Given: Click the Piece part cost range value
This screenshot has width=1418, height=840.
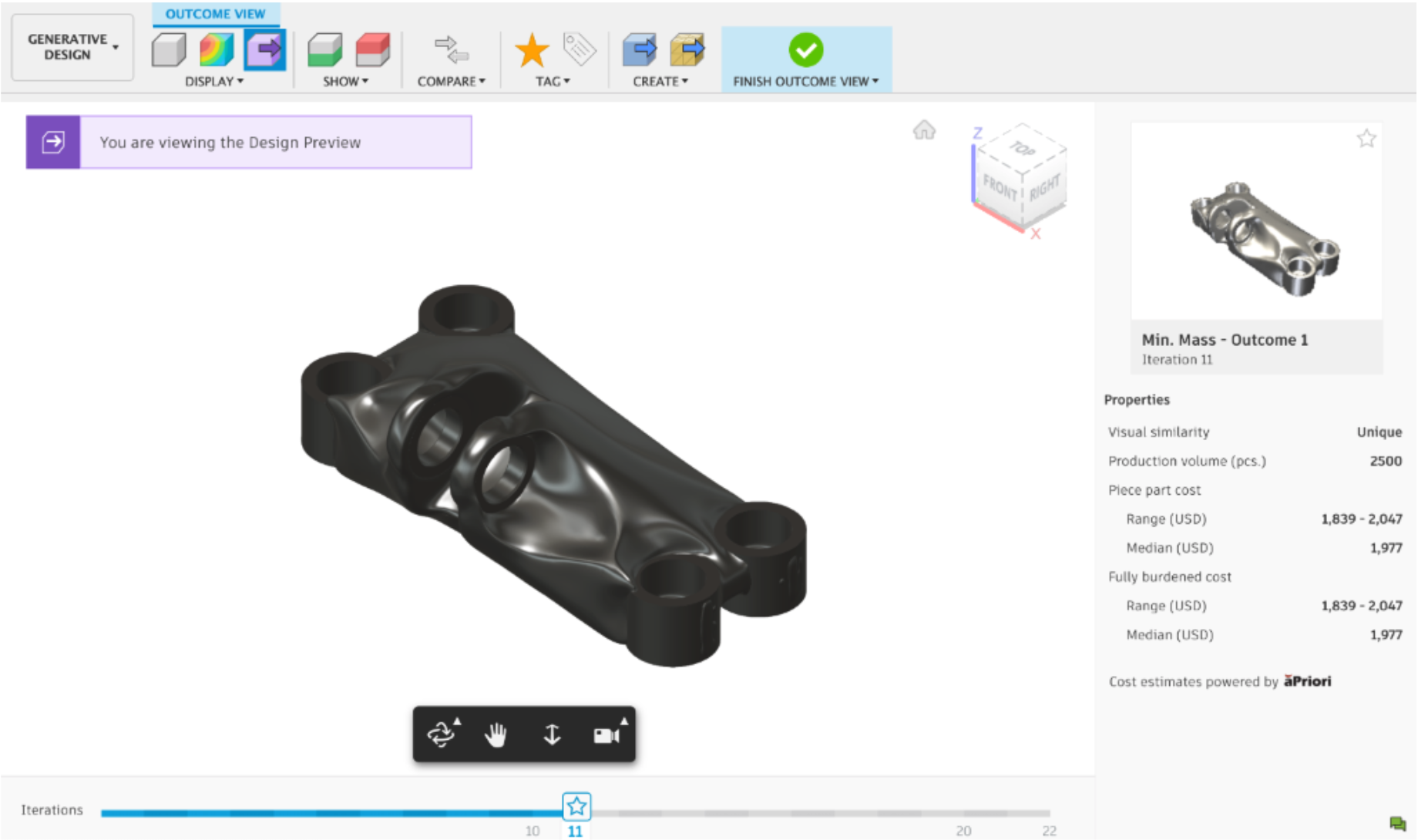Looking at the screenshot, I should pyautogui.click(x=1362, y=519).
